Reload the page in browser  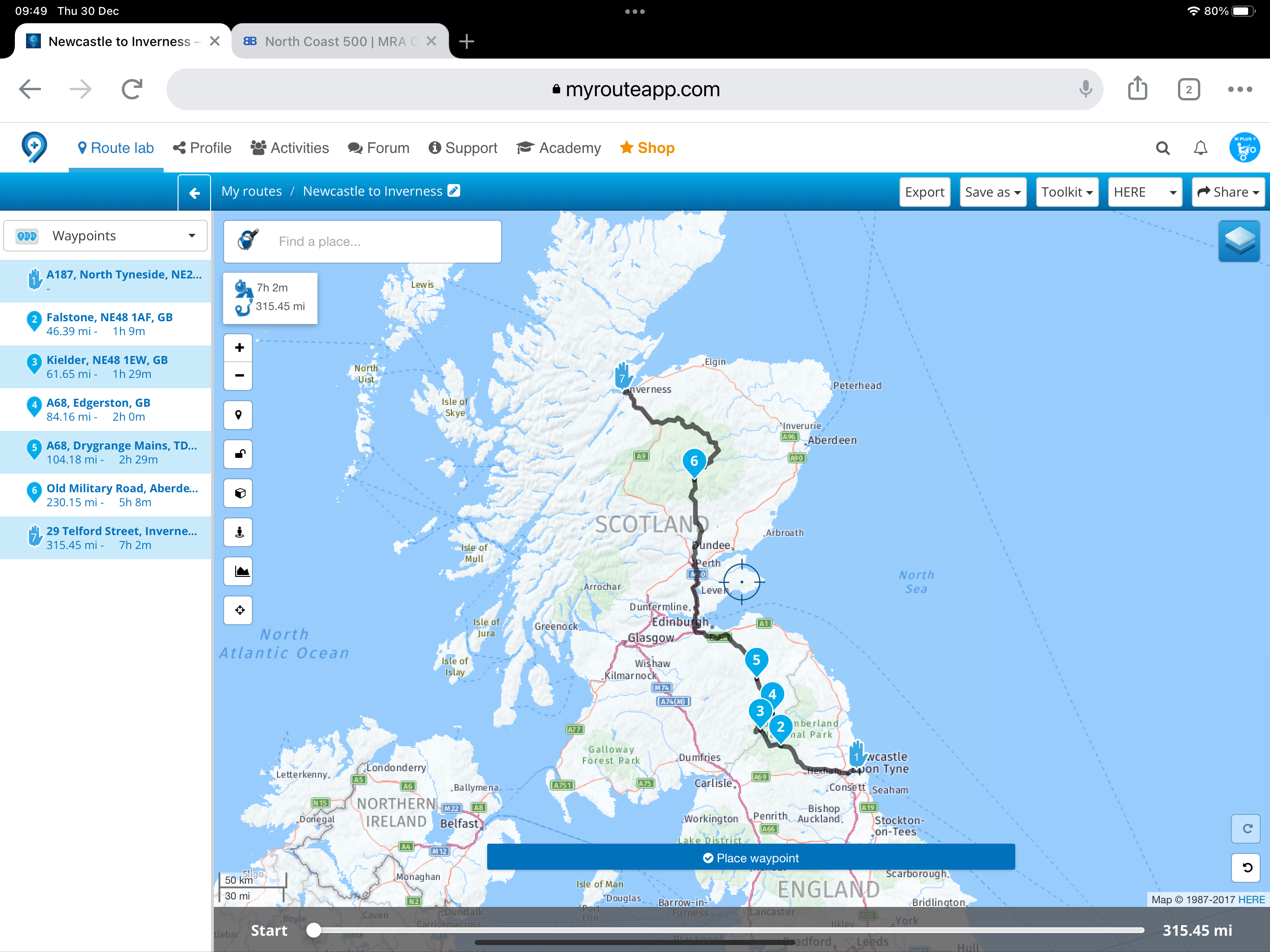tap(132, 89)
